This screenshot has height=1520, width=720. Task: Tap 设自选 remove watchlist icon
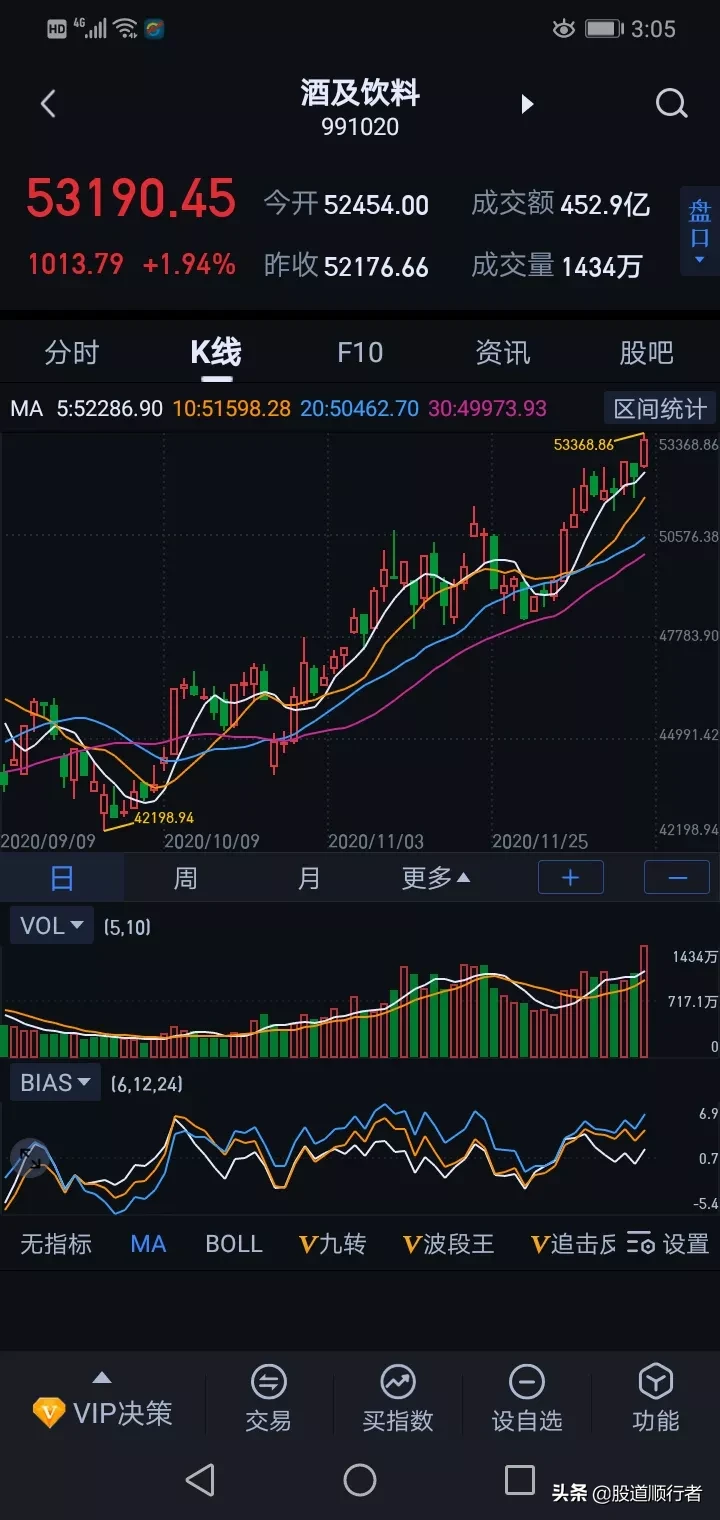[527, 1398]
